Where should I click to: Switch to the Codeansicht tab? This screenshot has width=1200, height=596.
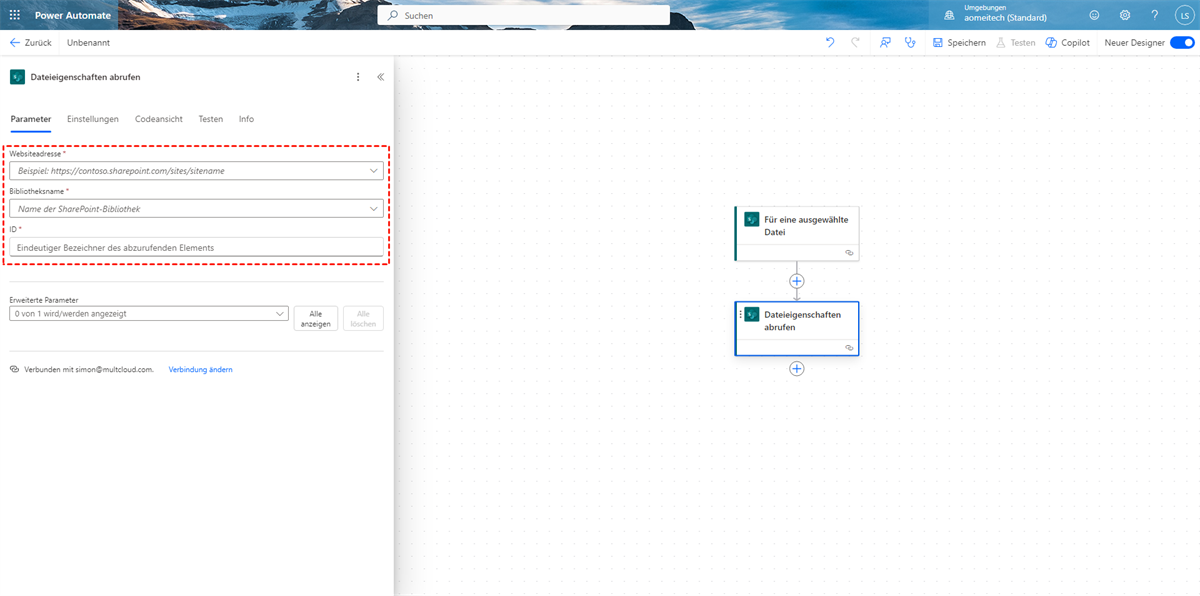coord(159,119)
